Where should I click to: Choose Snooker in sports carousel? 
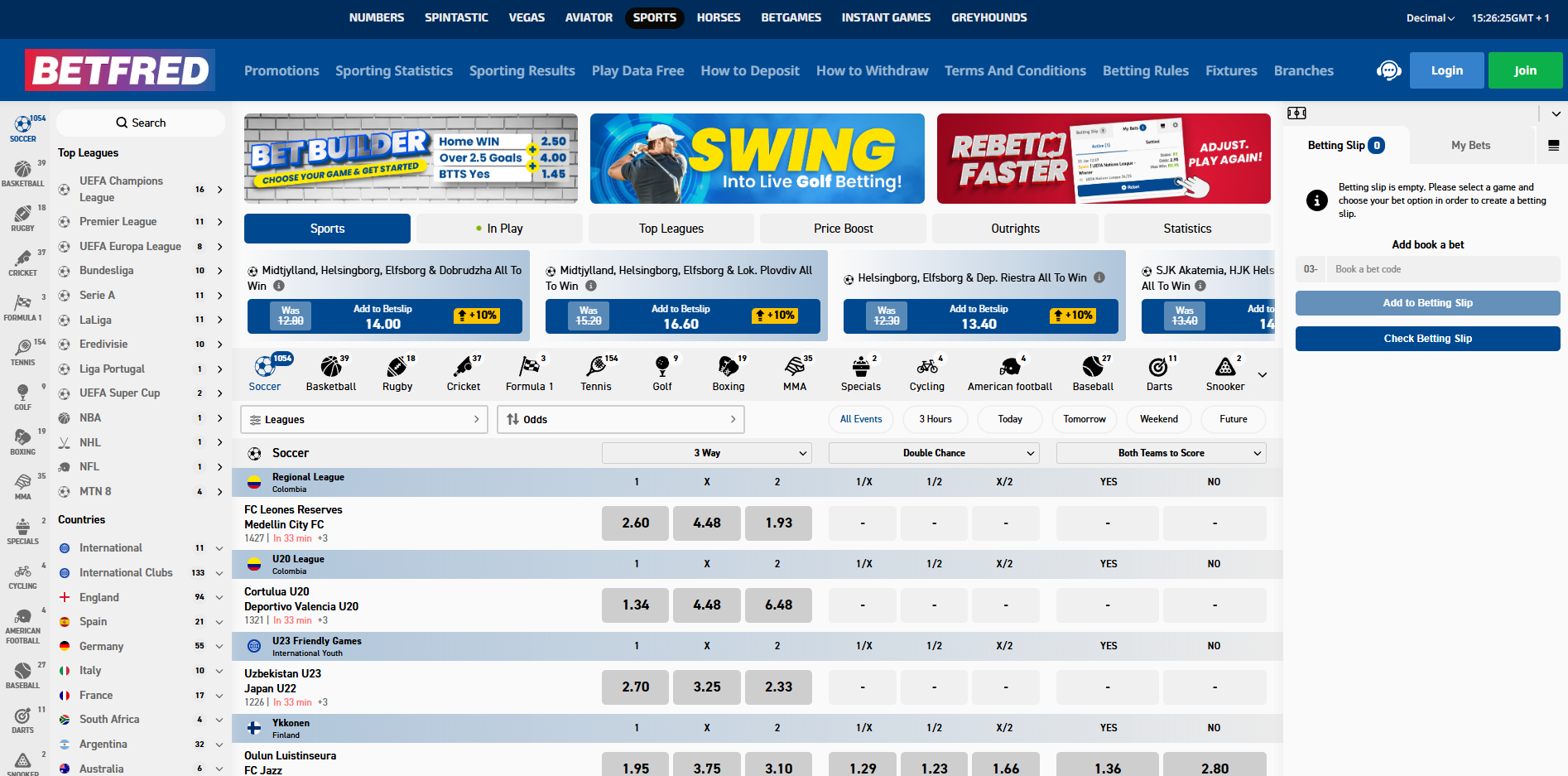1225,374
